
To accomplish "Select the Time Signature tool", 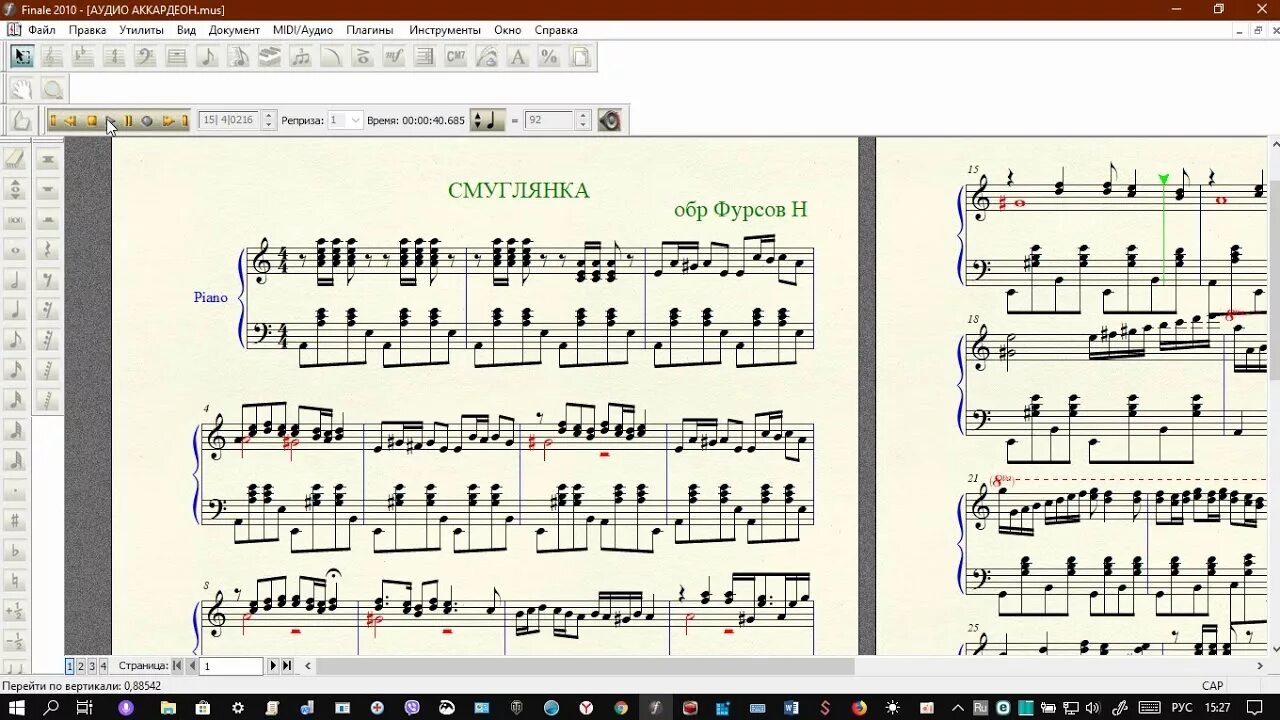I will coord(114,57).
